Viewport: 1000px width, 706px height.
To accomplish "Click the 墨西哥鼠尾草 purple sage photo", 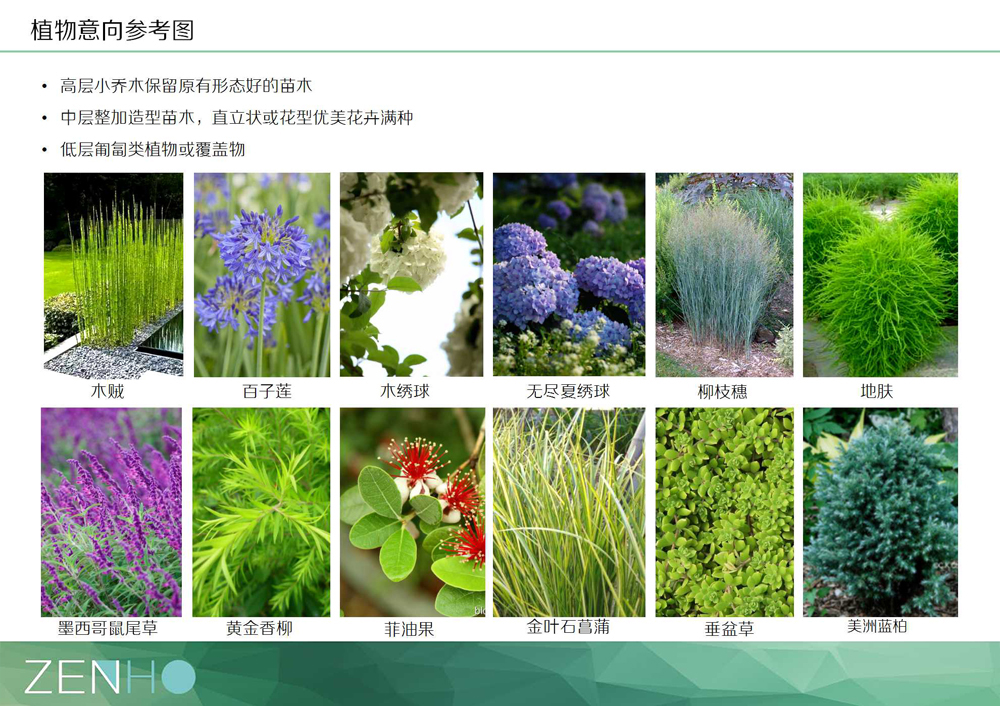I will 111,512.
